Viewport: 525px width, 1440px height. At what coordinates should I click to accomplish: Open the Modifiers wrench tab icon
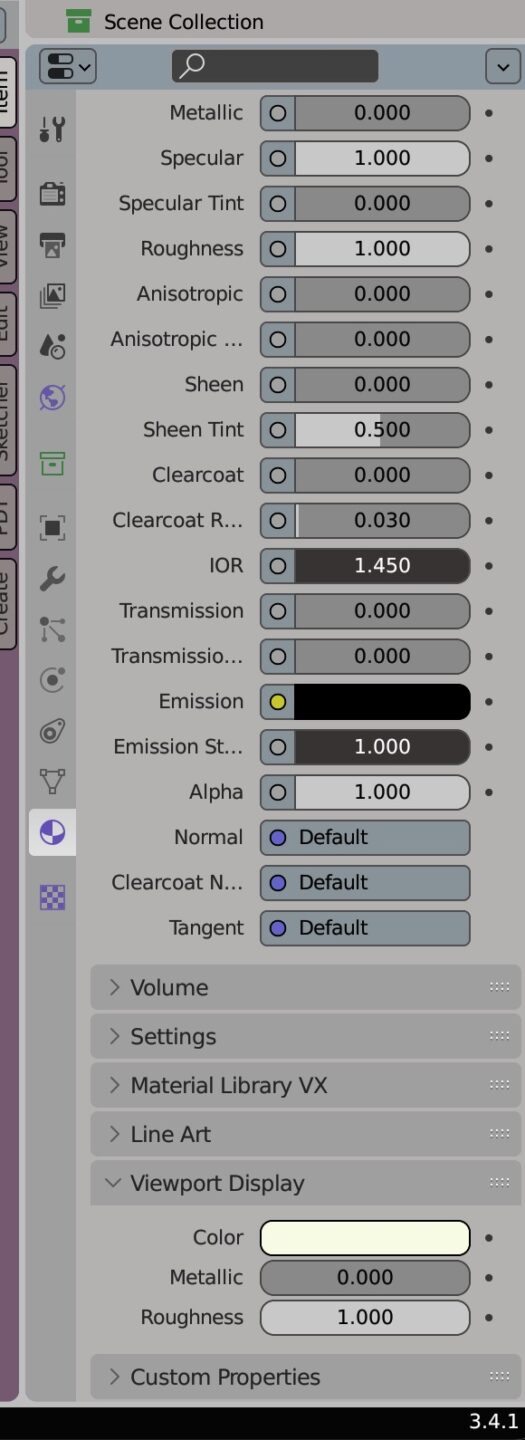[52, 577]
